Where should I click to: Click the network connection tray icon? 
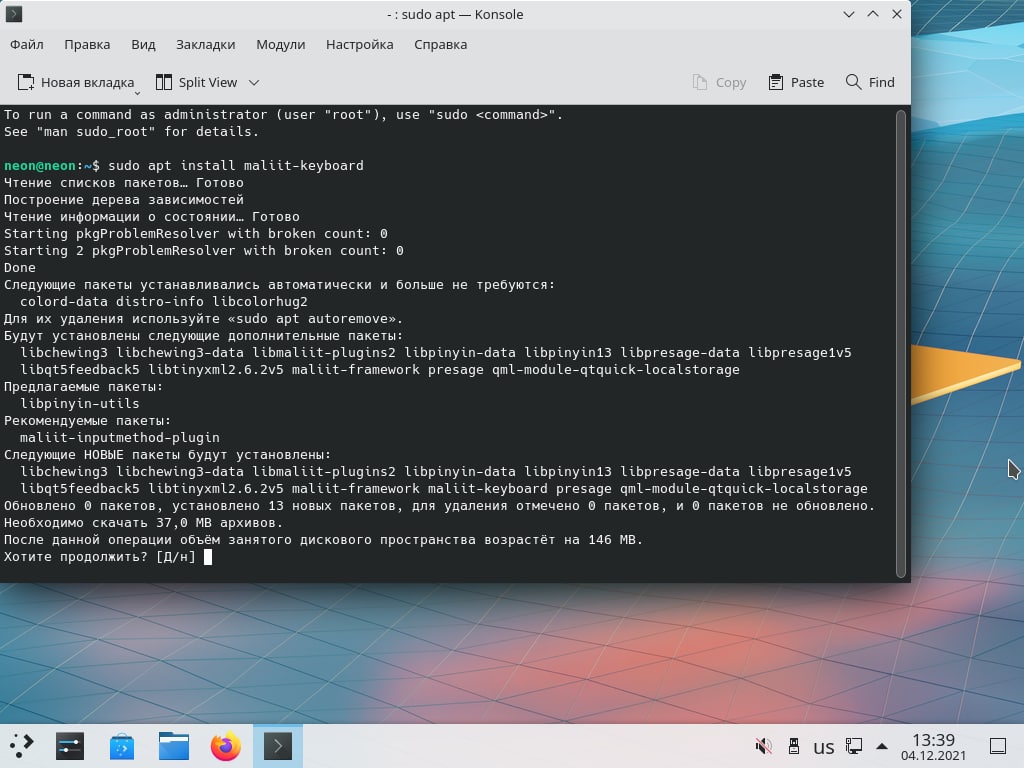(x=854, y=746)
